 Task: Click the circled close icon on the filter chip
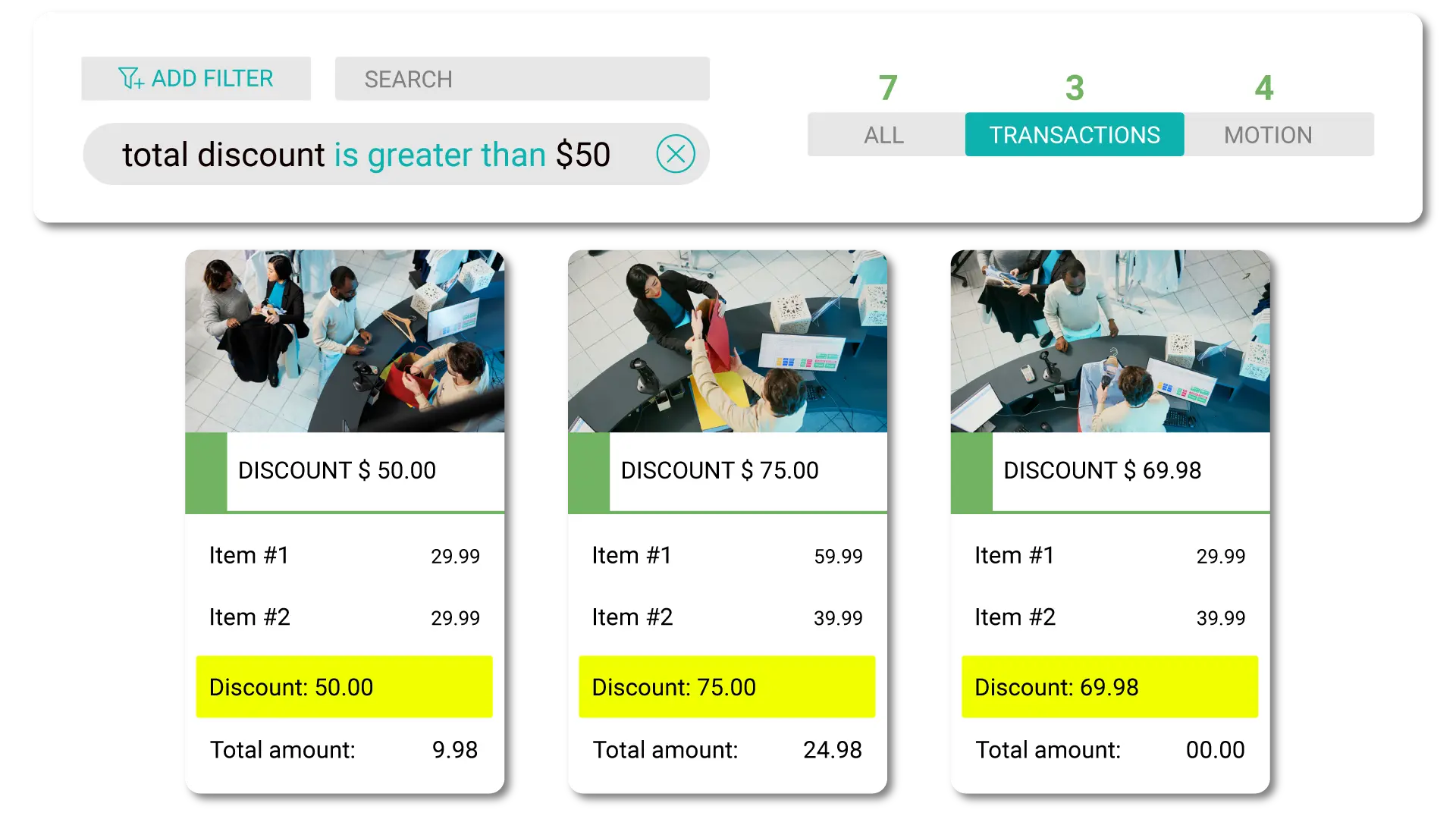(x=676, y=154)
